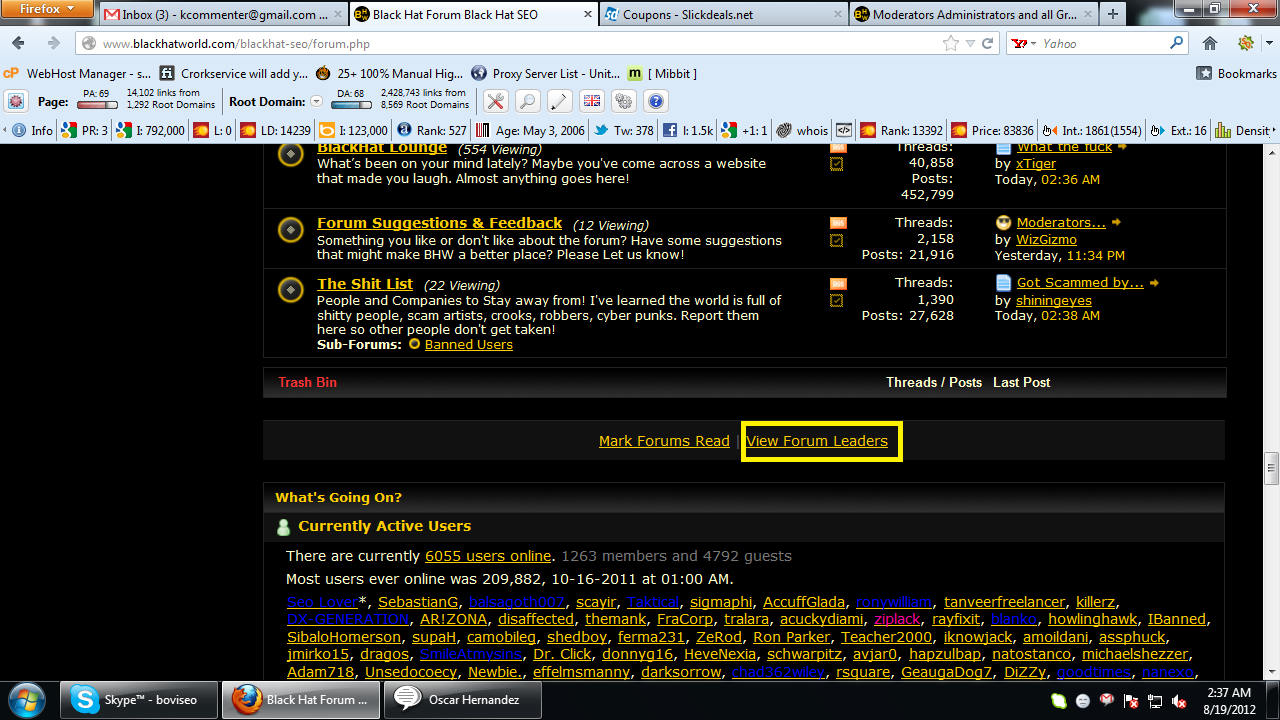The height and width of the screenshot is (720, 1280).
Task: Open The Shit List forum link
Action: pos(365,284)
